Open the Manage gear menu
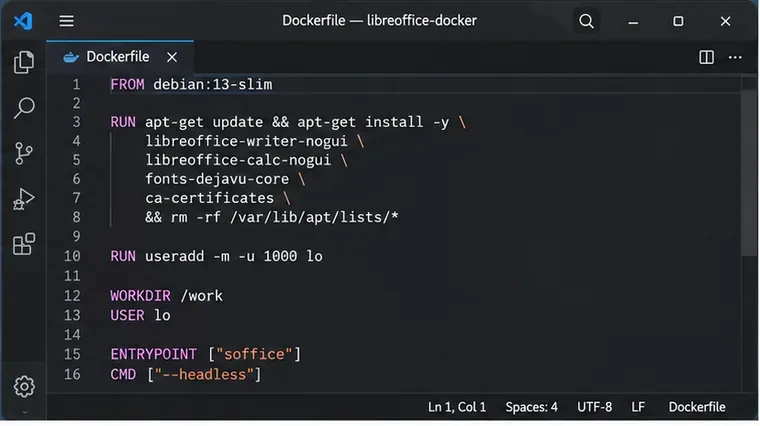Viewport: 760px width, 426px height. pyautogui.click(x=24, y=387)
